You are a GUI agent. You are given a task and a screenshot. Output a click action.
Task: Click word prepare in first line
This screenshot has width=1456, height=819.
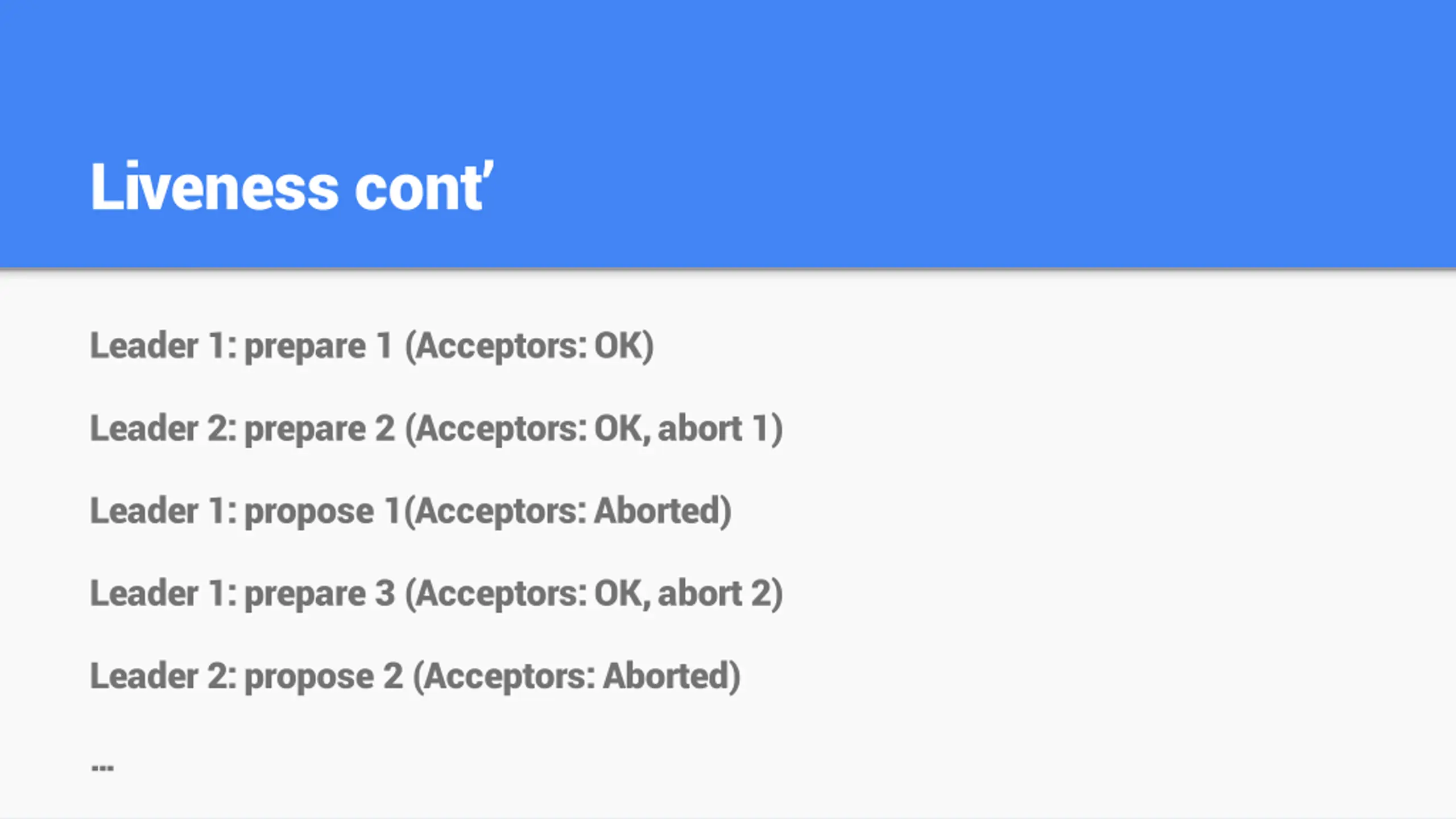(305, 347)
